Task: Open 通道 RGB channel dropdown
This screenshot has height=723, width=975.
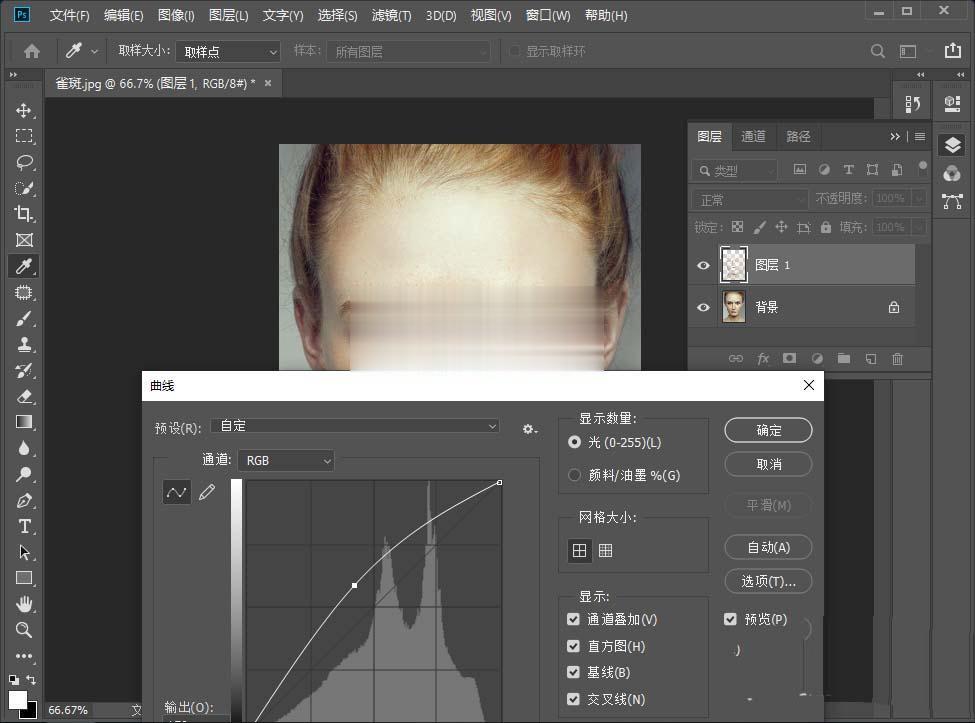Action: click(x=286, y=461)
